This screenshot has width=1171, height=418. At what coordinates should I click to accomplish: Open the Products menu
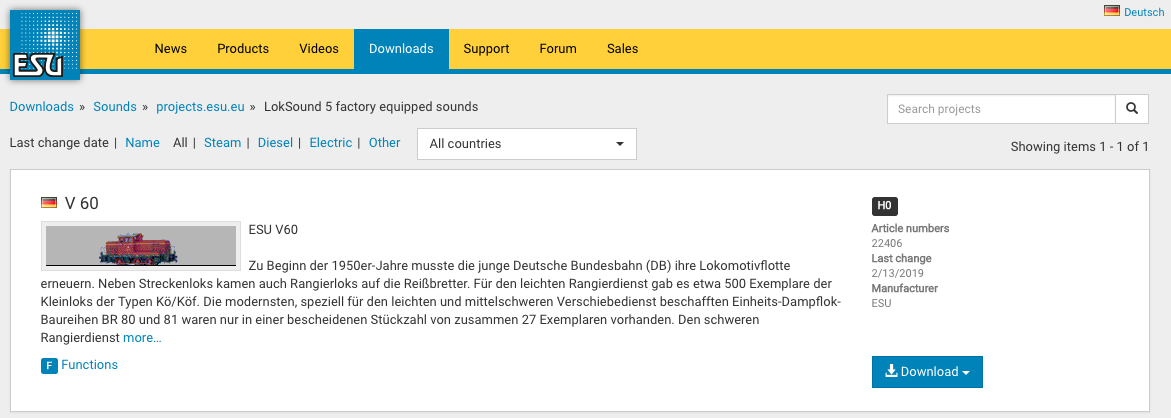tap(243, 49)
